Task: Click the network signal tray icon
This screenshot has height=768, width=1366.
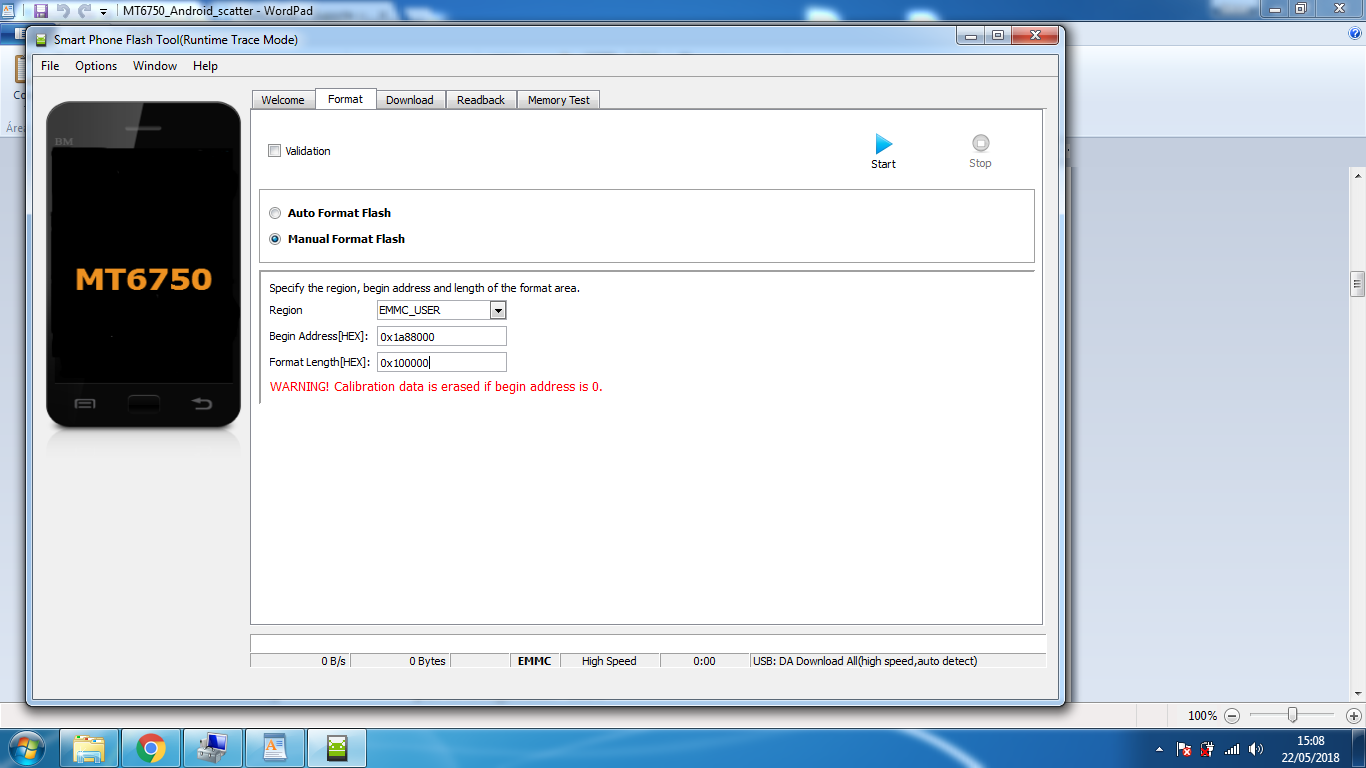Action: pyautogui.click(x=1232, y=749)
